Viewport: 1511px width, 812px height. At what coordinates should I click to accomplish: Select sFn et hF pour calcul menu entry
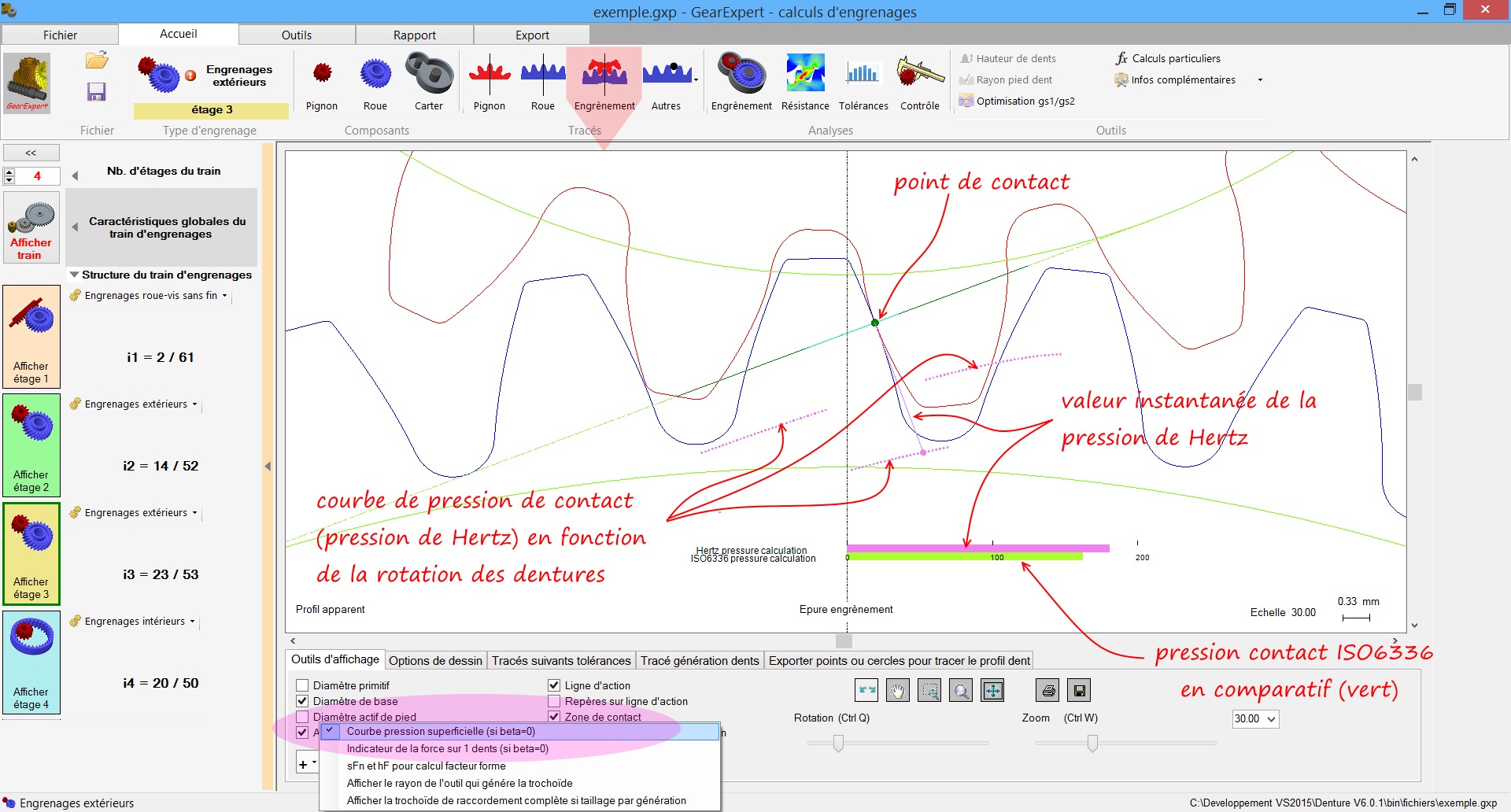(x=519, y=766)
